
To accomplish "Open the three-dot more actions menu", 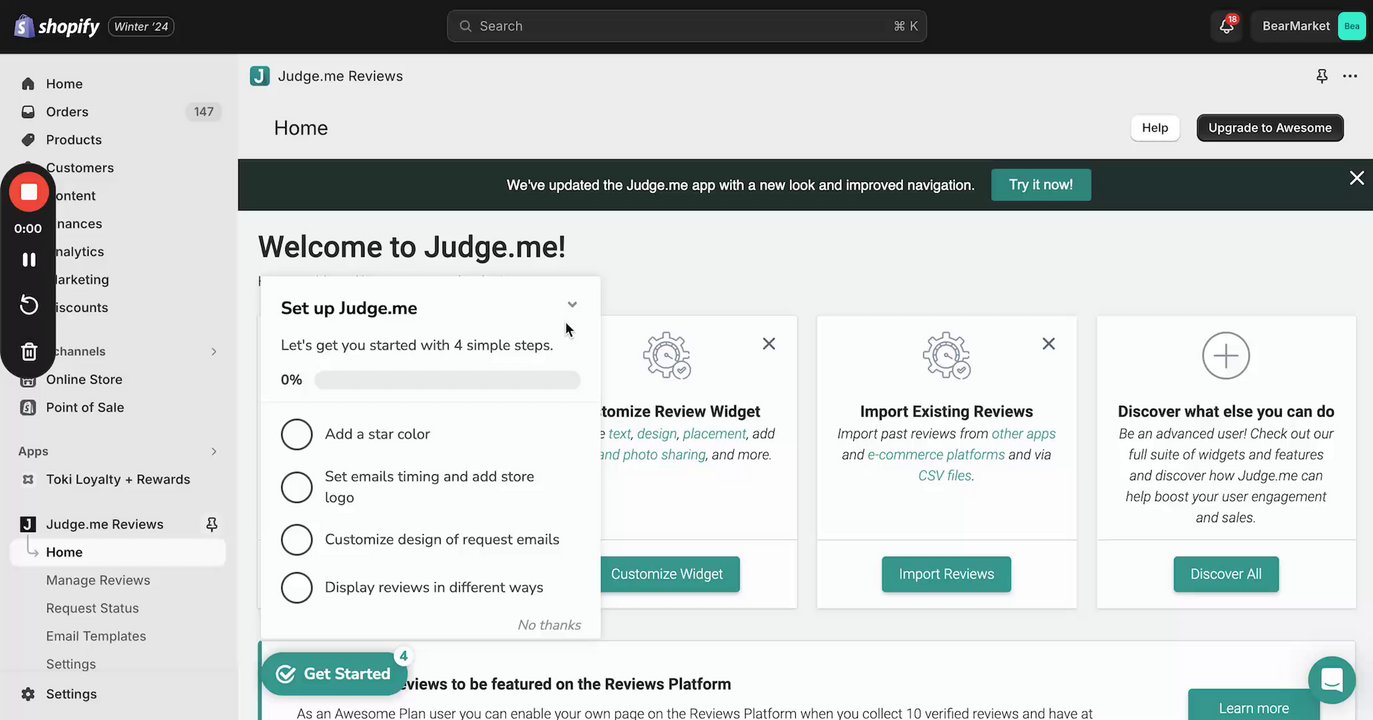I will [1350, 76].
